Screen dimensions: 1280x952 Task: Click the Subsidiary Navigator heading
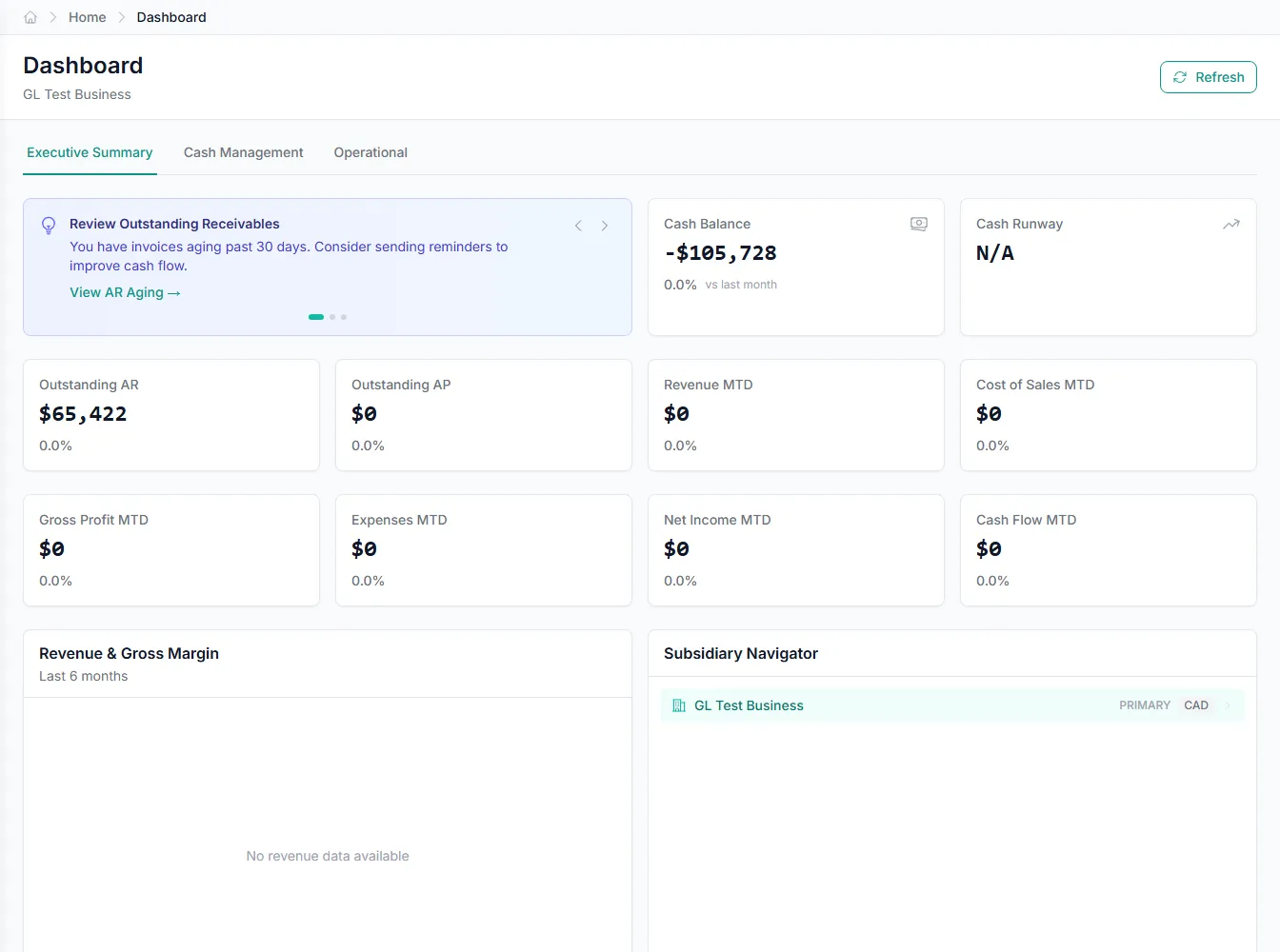[741, 653]
